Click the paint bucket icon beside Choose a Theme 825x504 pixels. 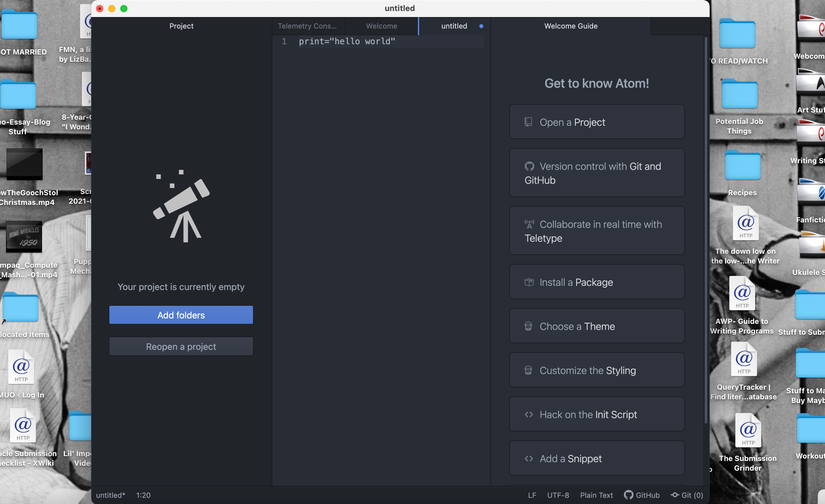point(528,326)
